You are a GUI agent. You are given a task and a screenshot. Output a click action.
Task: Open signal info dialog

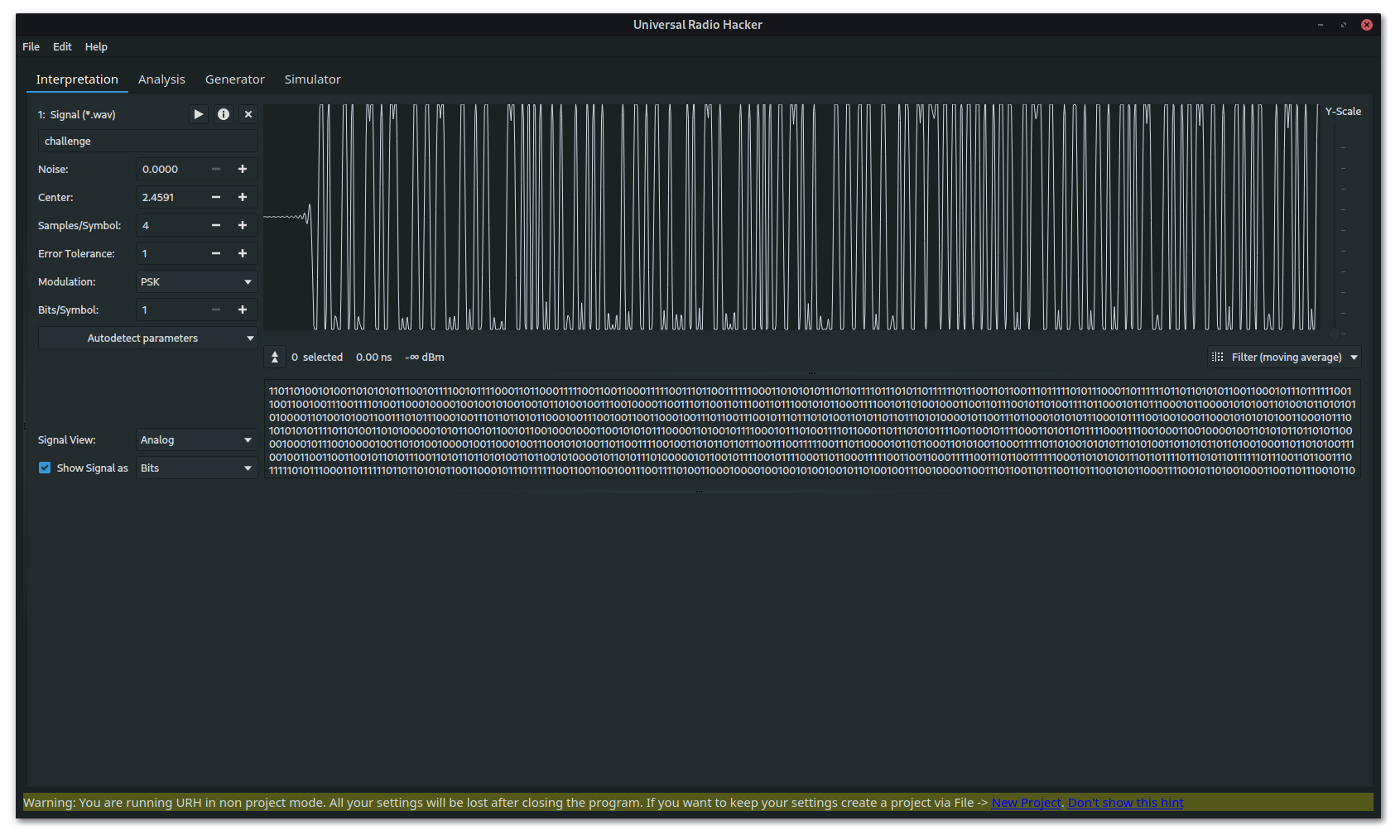click(x=224, y=114)
